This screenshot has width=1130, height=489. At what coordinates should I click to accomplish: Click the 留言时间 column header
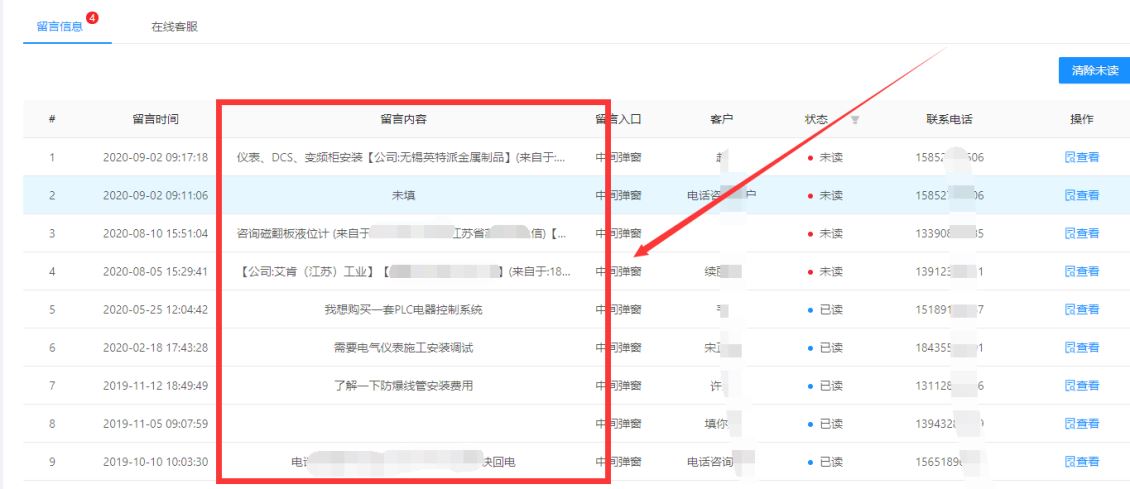(155, 119)
